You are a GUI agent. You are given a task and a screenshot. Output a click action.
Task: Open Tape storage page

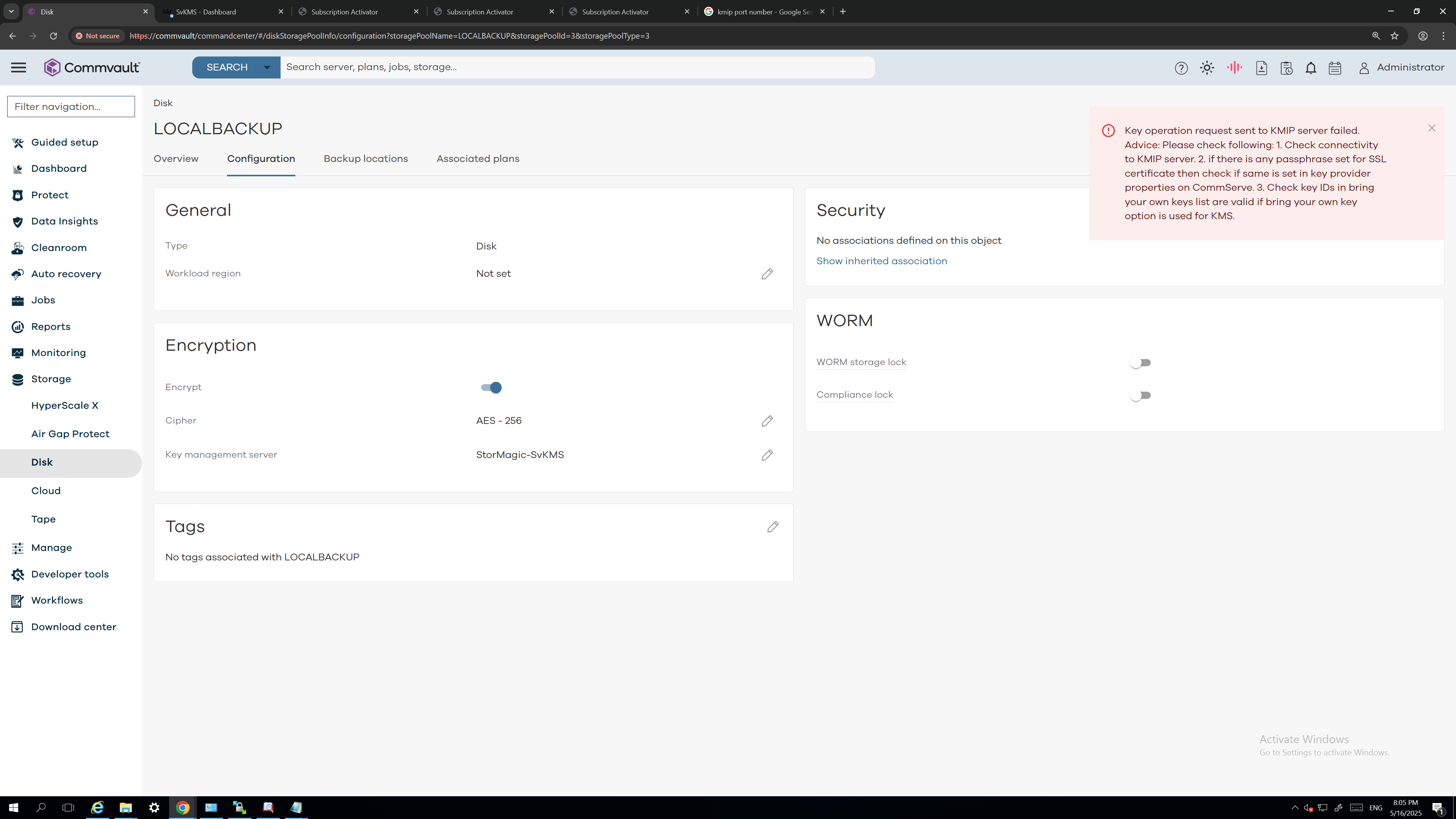44,519
